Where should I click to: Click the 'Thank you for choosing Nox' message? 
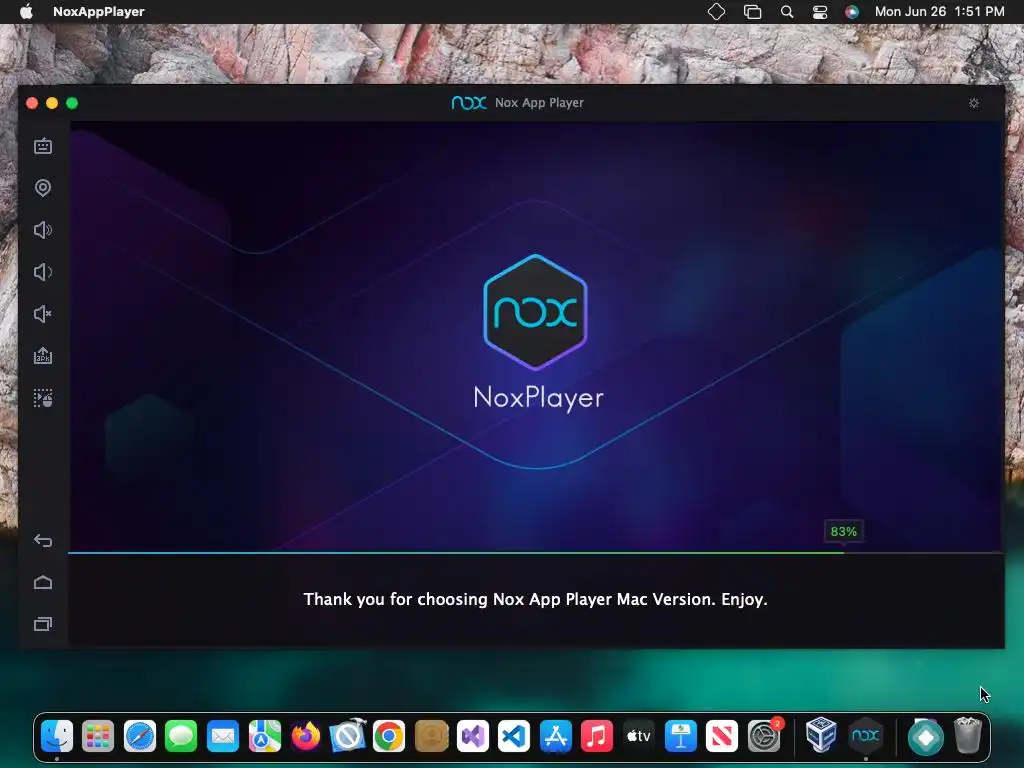click(536, 600)
